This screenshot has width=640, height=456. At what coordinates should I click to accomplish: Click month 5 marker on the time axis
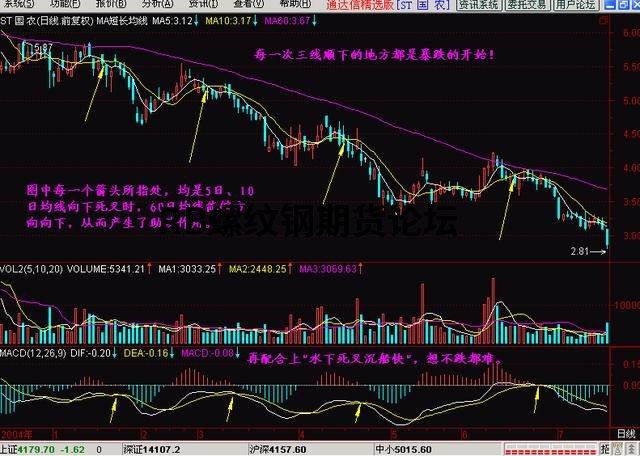(x=393, y=434)
